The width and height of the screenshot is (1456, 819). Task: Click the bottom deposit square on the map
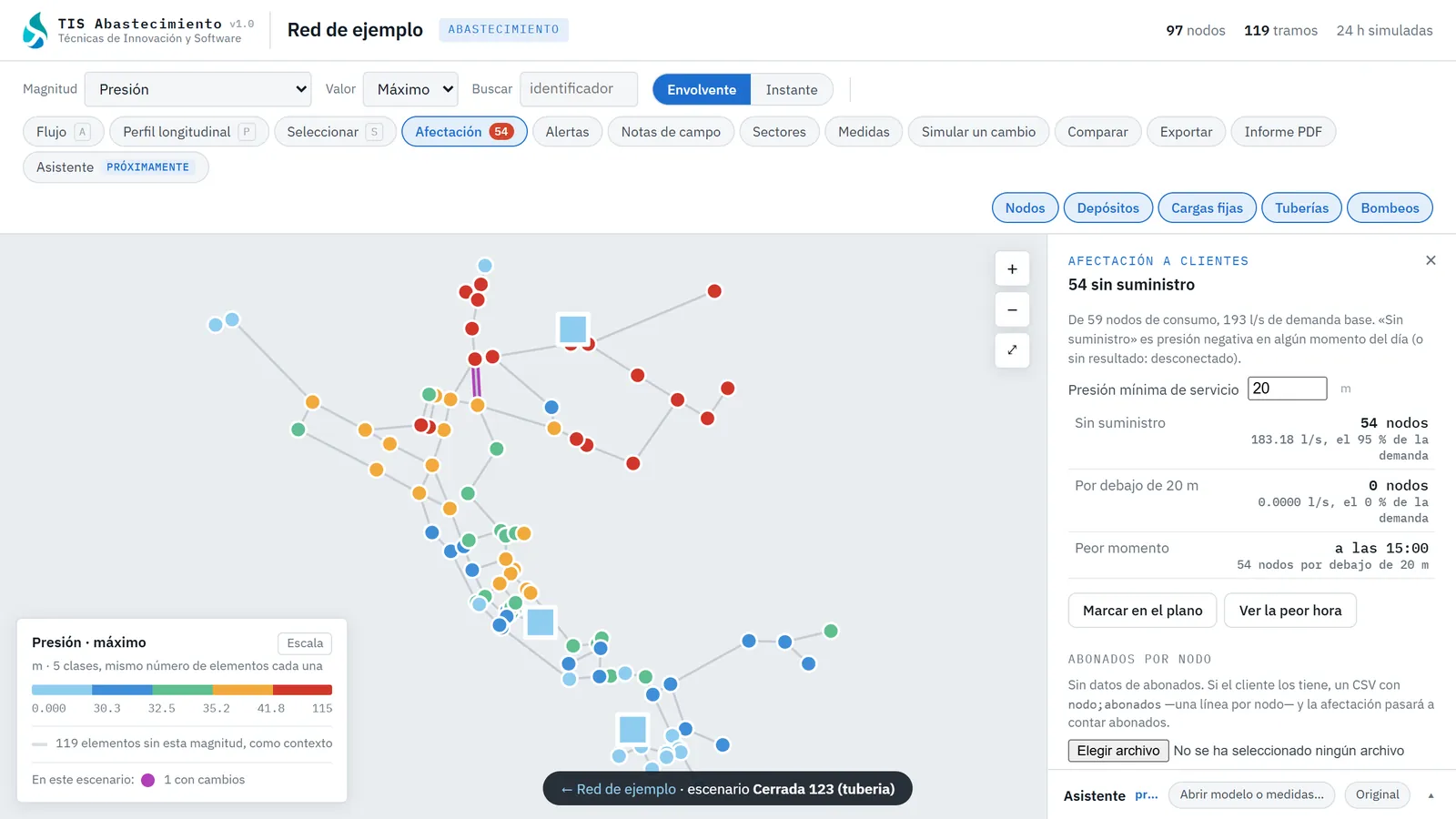(x=632, y=730)
